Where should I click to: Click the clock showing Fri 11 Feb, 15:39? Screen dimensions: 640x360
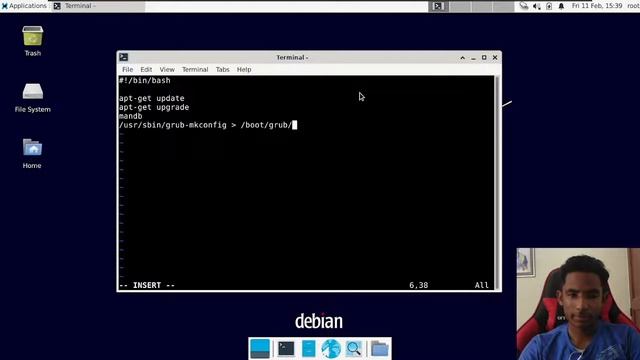(x=597, y=6)
